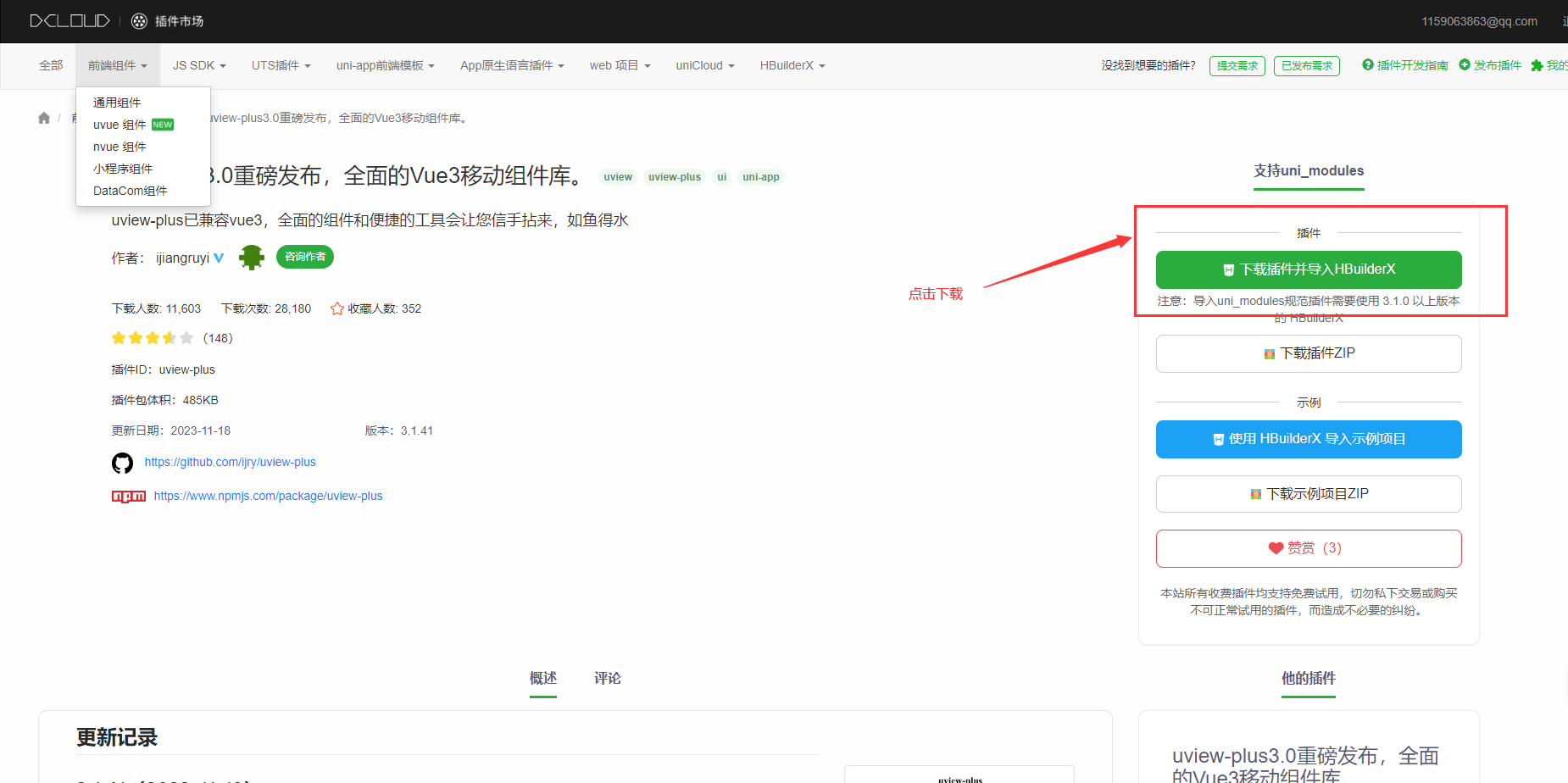
Task: Switch to the 评论 tab
Action: coord(608,678)
